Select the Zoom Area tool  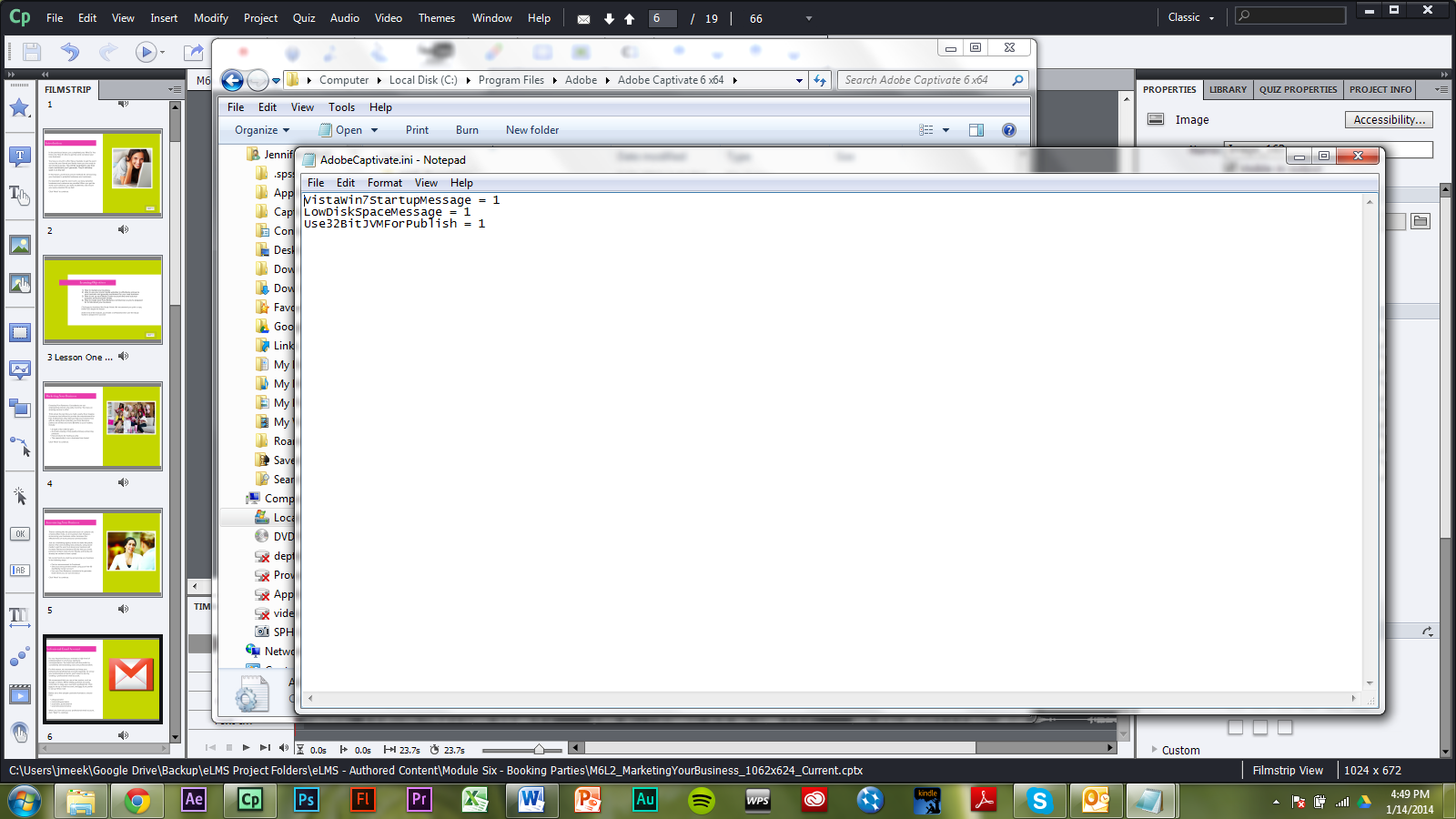[x=20, y=409]
